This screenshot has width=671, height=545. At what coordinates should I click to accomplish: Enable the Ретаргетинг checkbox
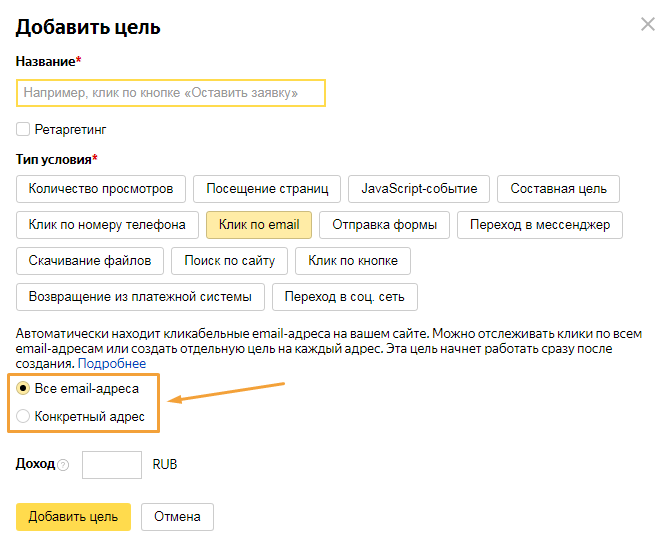click(x=23, y=129)
